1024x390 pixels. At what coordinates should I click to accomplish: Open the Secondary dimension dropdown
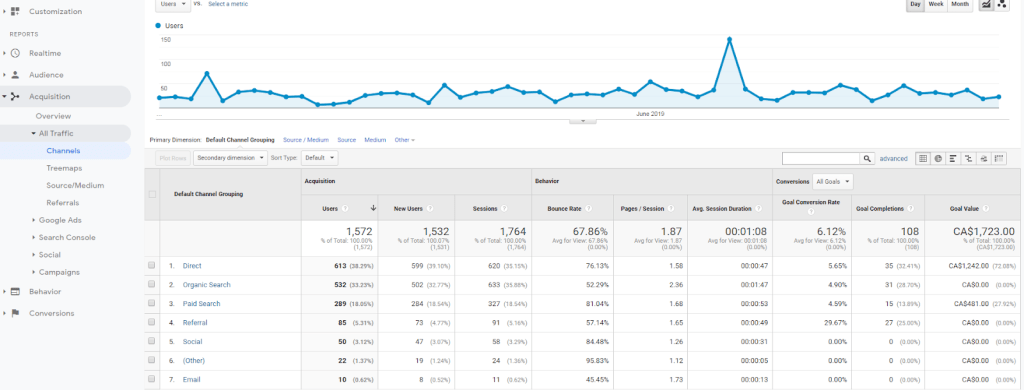coord(231,158)
